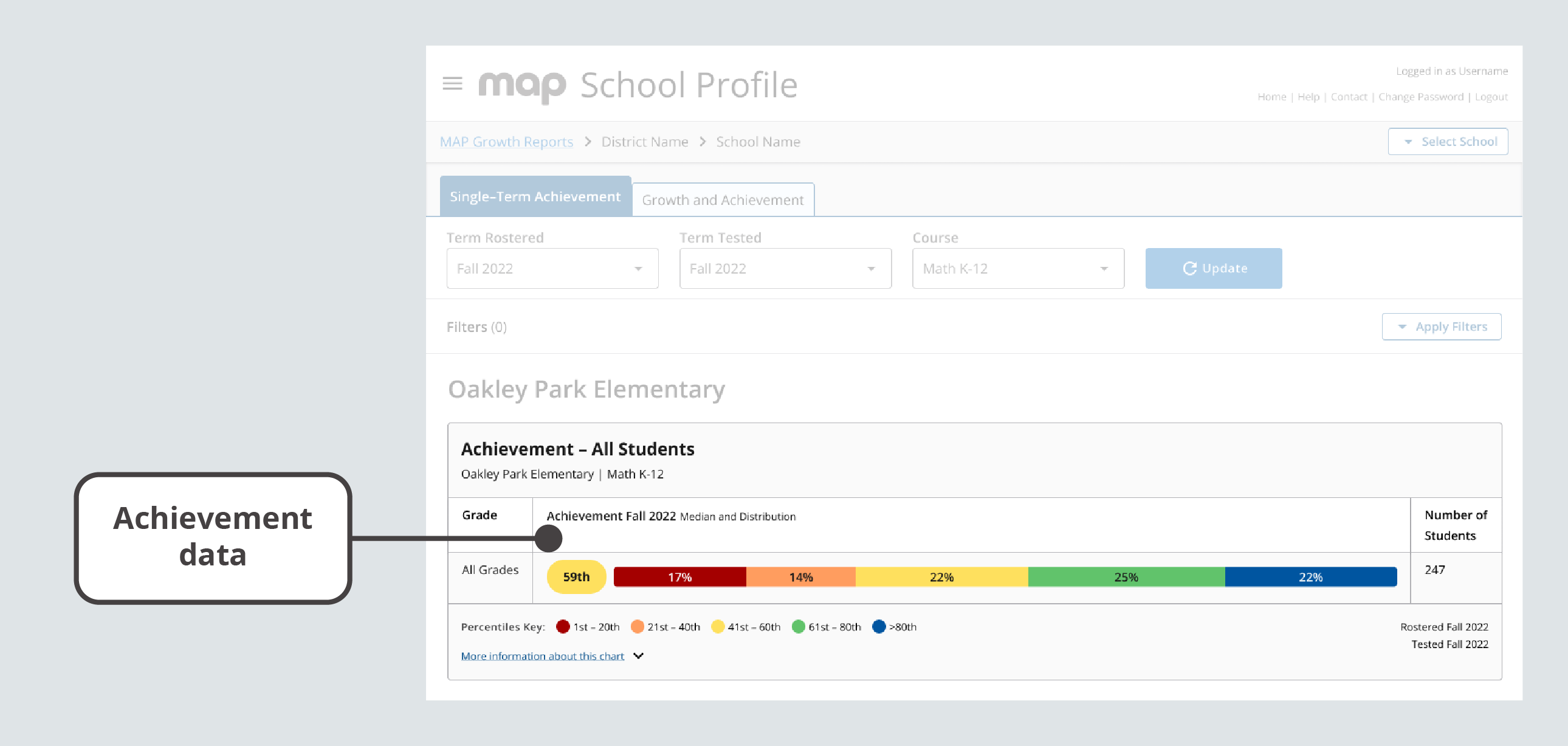Click the District Name breadcrumb item

(x=645, y=141)
